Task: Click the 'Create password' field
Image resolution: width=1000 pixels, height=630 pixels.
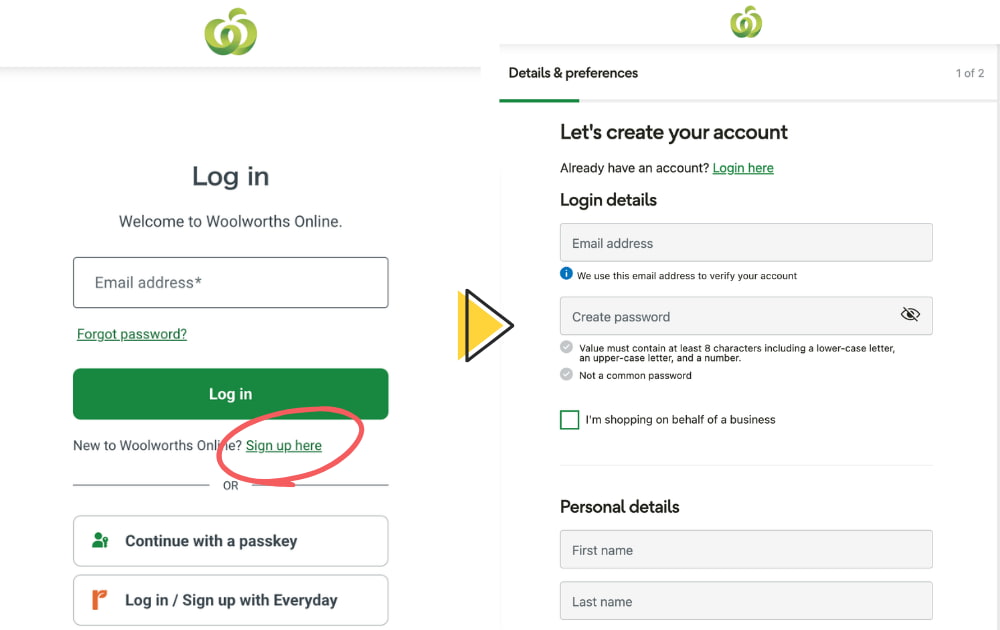Action: coord(730,316)
